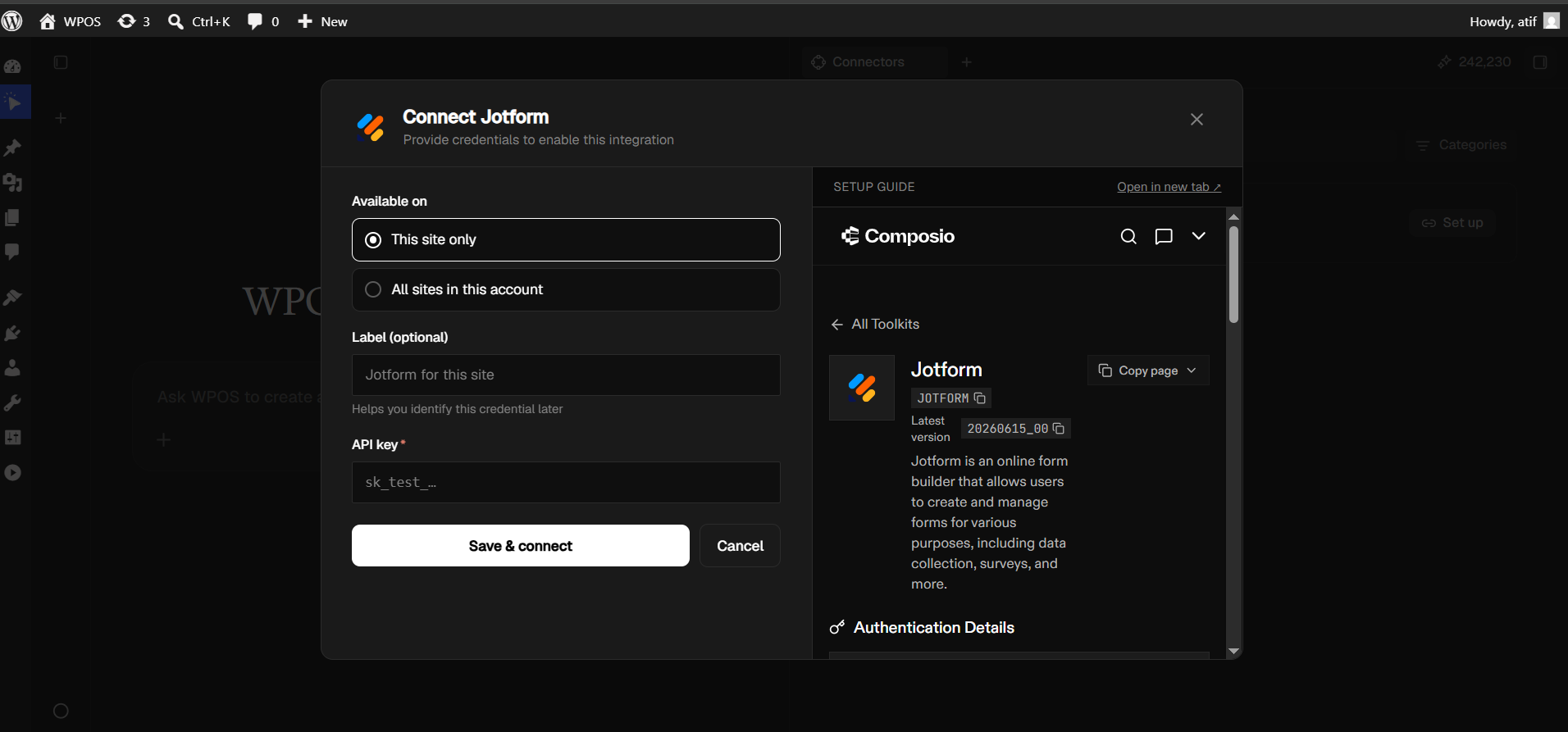Click the chat bubble icon in Composio header
1568x732 pixels.
(x=1164, y=236)
